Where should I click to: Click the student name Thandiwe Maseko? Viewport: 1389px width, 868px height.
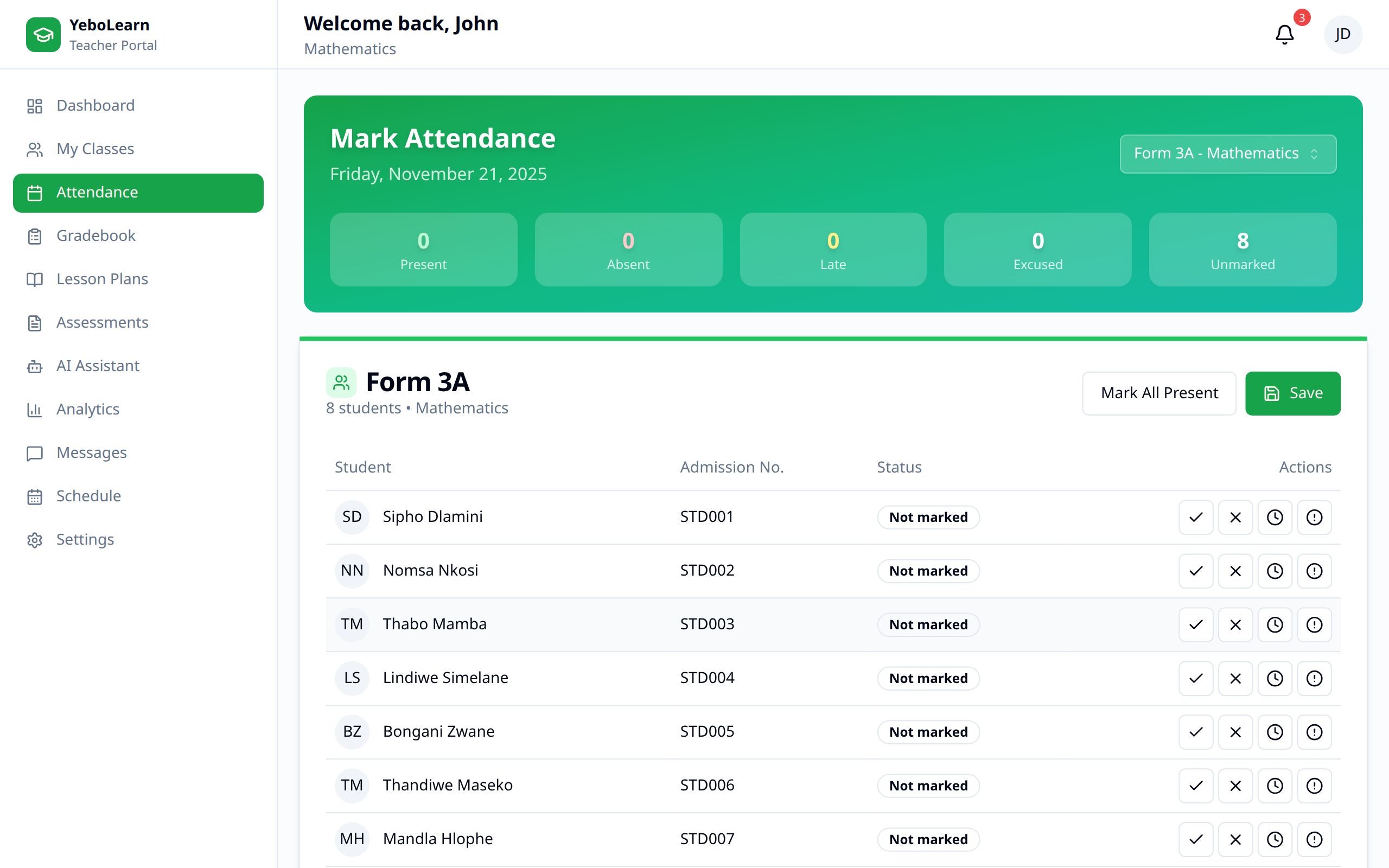[x=448, y=786]
